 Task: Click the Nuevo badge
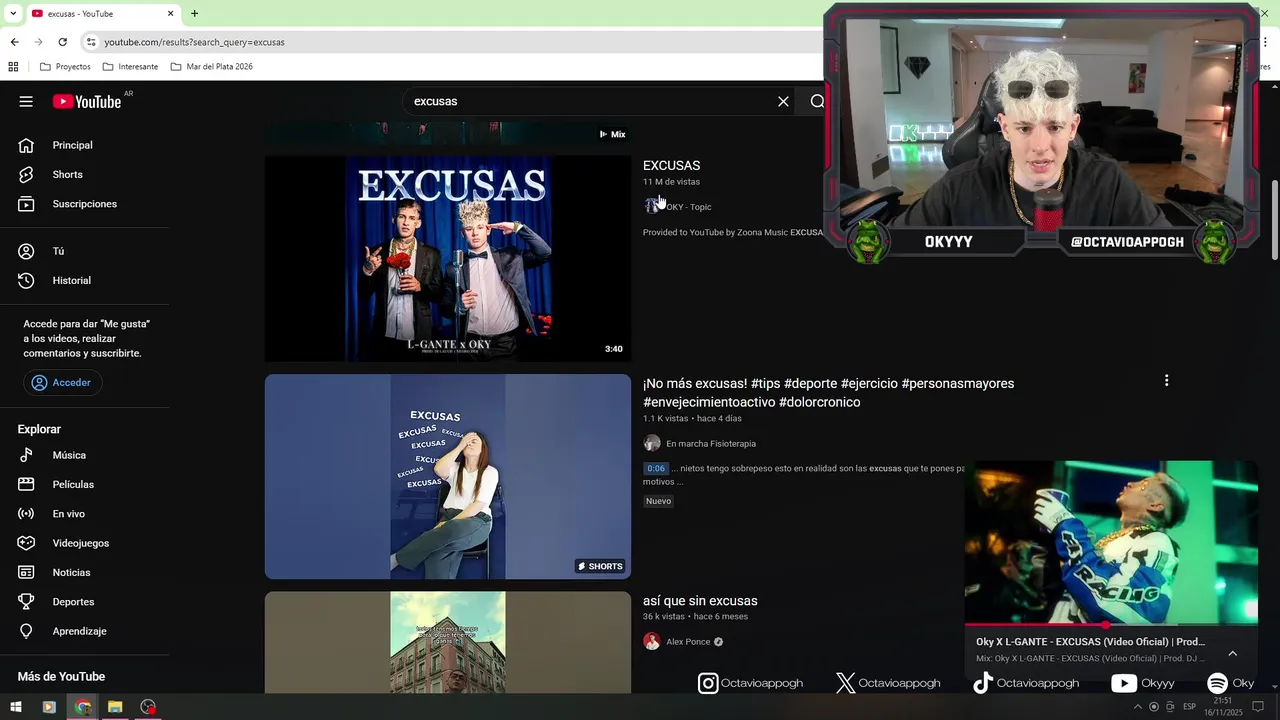658,501
